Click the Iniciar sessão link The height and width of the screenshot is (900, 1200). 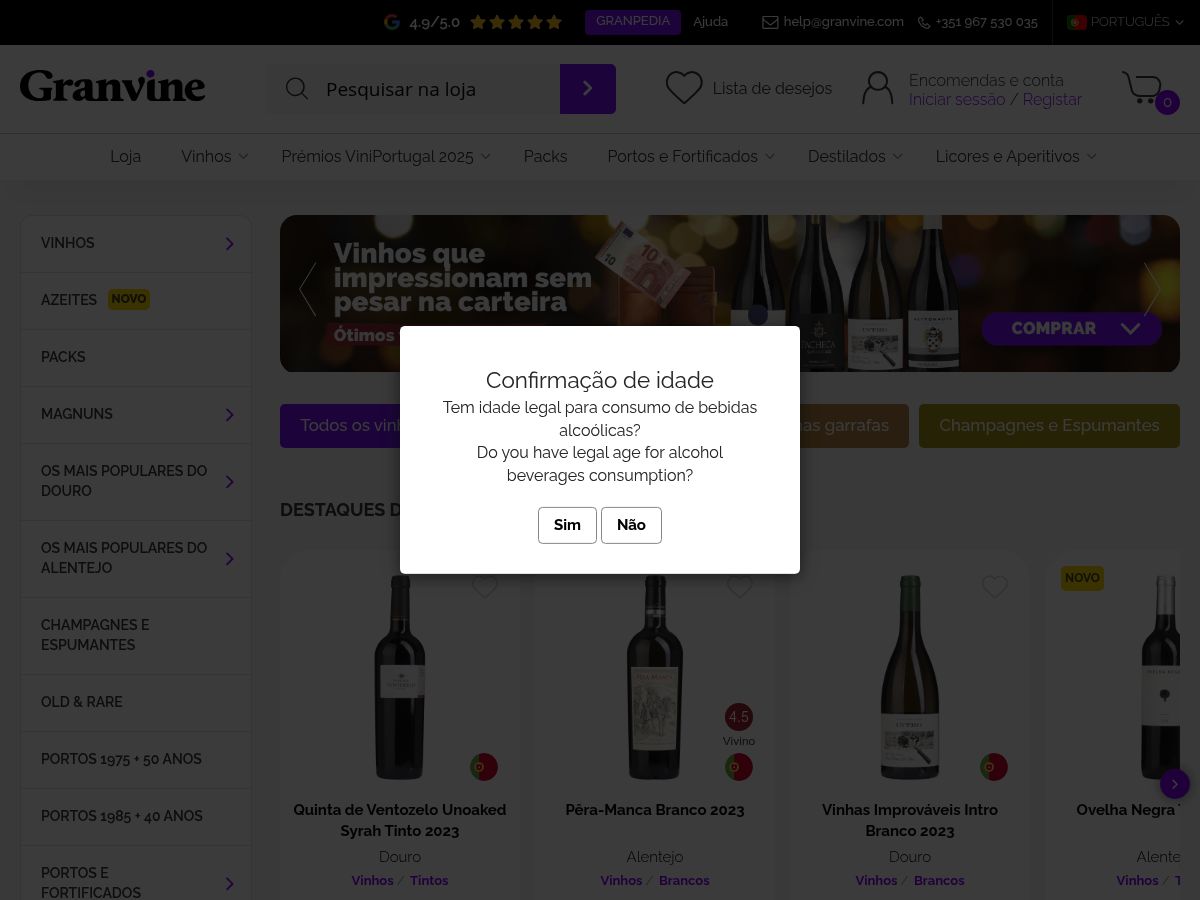pyautogui.click(x=957, y=100)
